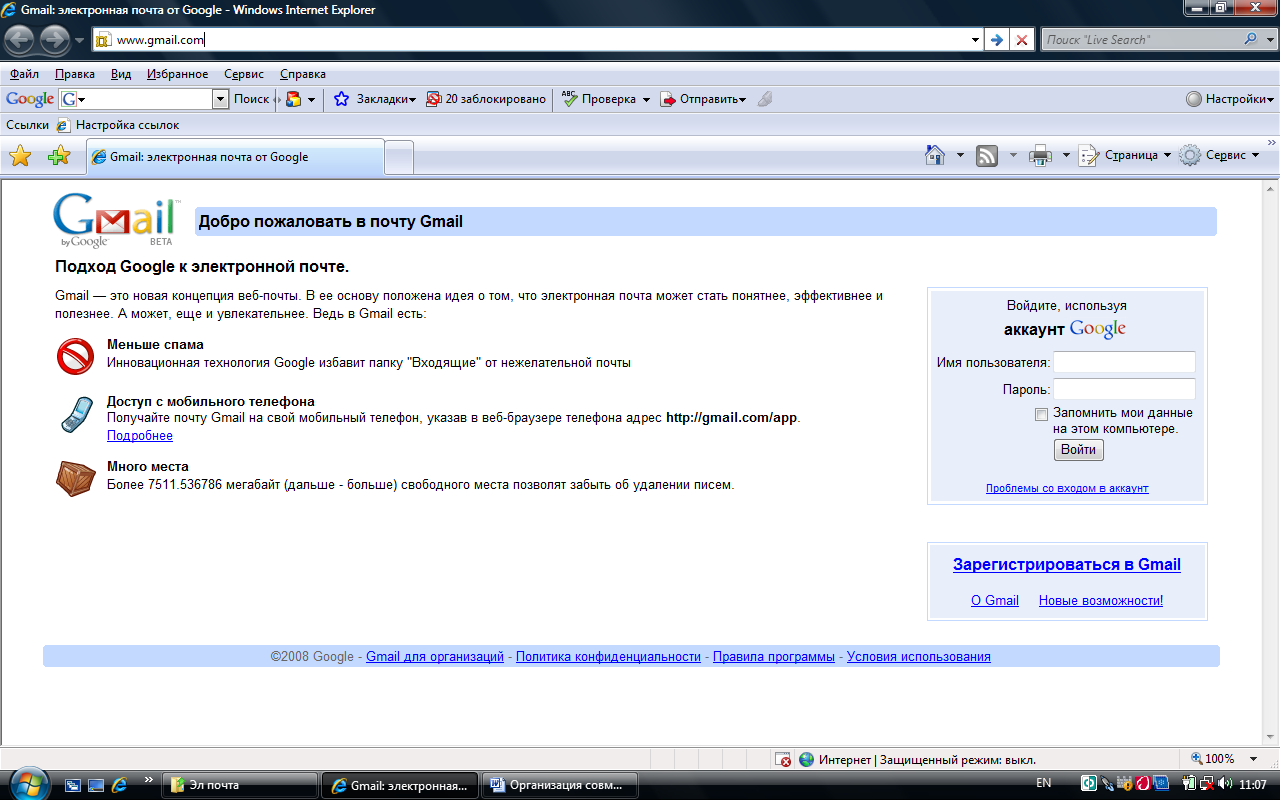Image resolution: width=1280 pixels, height=800 pixels.
Task: Check 'Запомнить мои данные' checkbox
Action: (x=1041, y=414)
